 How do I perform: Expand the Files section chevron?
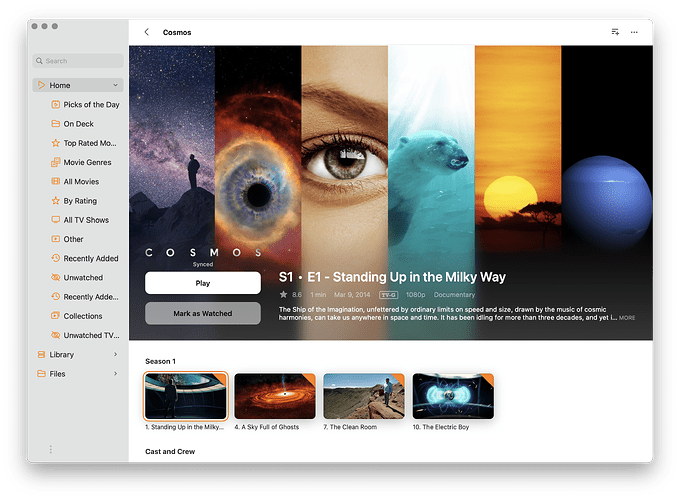pyautogui.click(x=116, y=374)
